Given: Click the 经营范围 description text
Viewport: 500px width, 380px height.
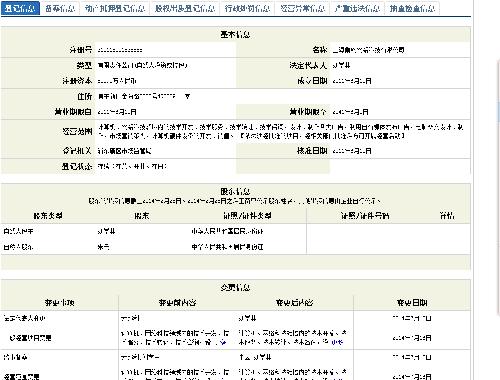Looking at the screenshot, I should point(281,131).
